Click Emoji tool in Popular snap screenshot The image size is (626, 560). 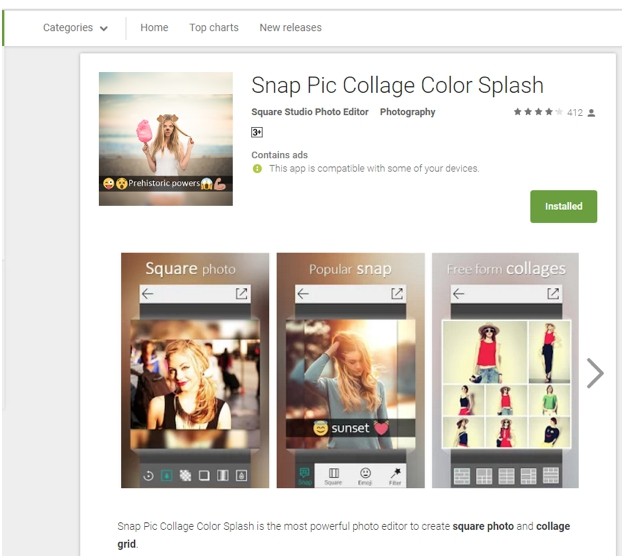[365, 474]
